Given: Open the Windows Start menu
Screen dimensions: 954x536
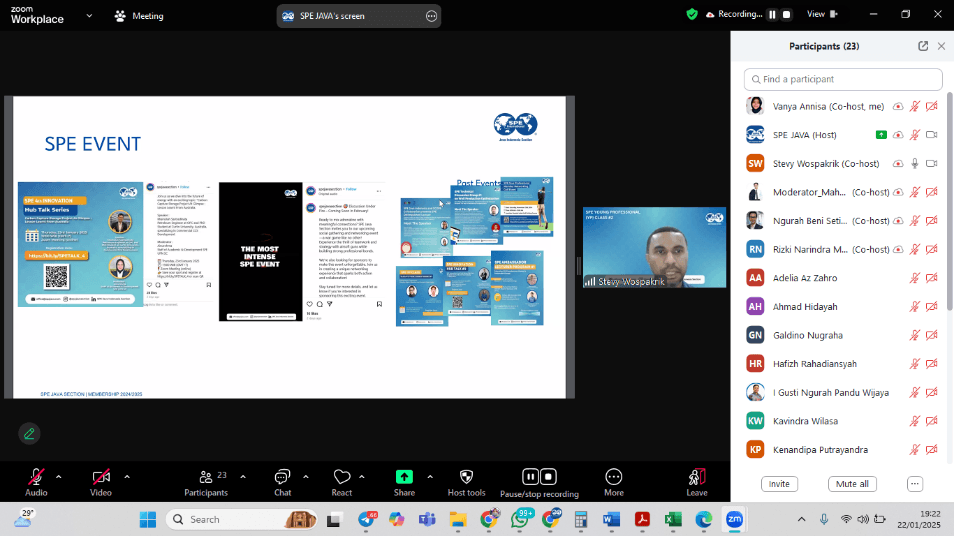Looking at the screenshot, I should click(148, 520).
